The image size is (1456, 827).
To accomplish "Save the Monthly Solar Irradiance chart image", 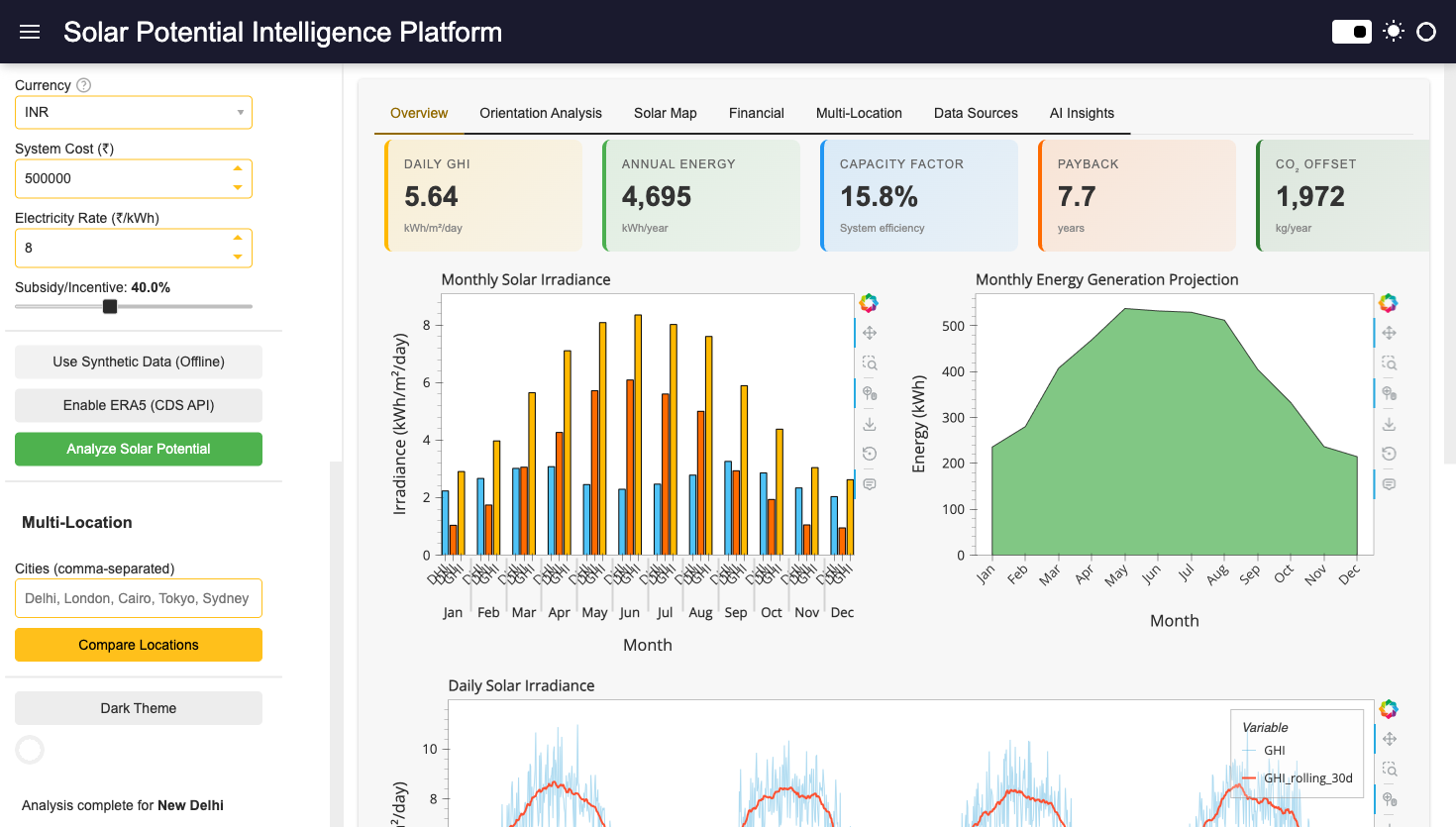I will coord(869,424).
